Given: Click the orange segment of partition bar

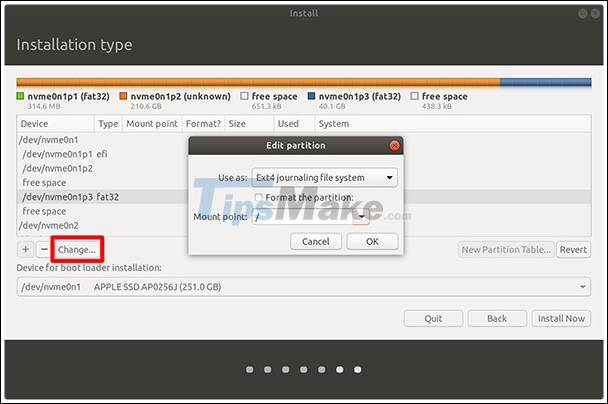Looking at the screenshot, I should point(258,82).
